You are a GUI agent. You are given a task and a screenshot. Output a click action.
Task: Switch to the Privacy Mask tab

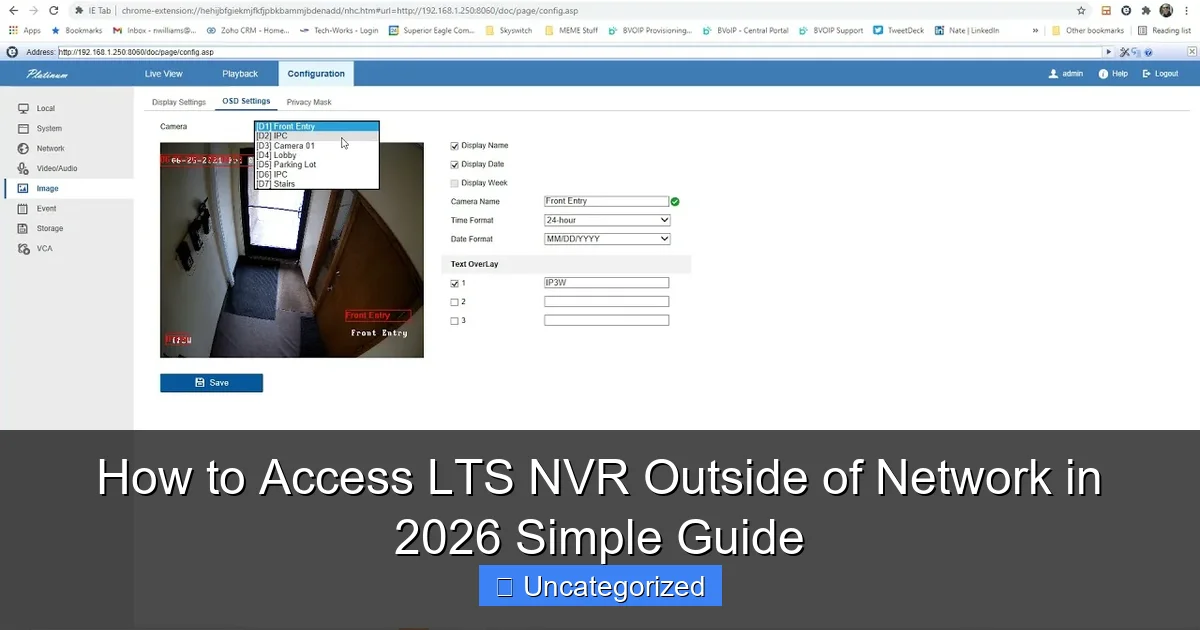[308, 101]
